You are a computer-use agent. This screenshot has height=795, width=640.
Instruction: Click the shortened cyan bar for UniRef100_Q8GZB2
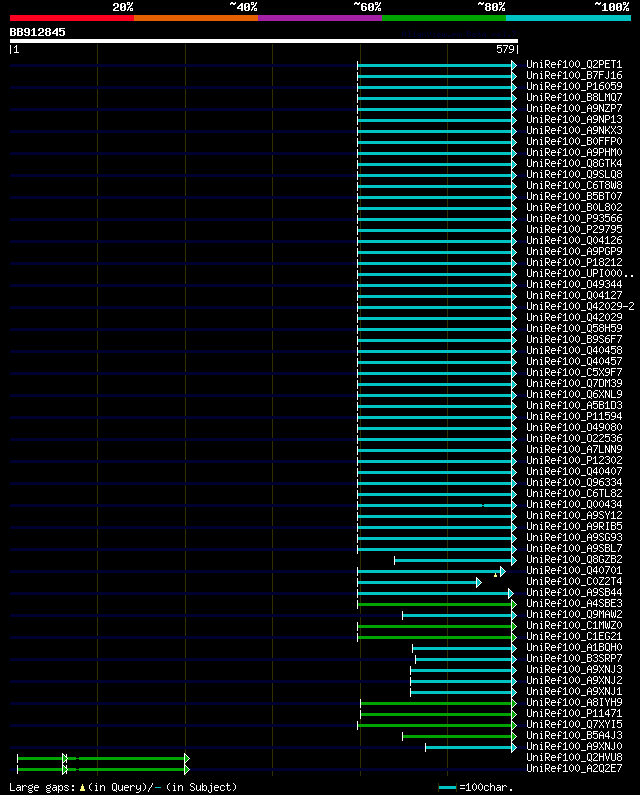click(453, 560)
